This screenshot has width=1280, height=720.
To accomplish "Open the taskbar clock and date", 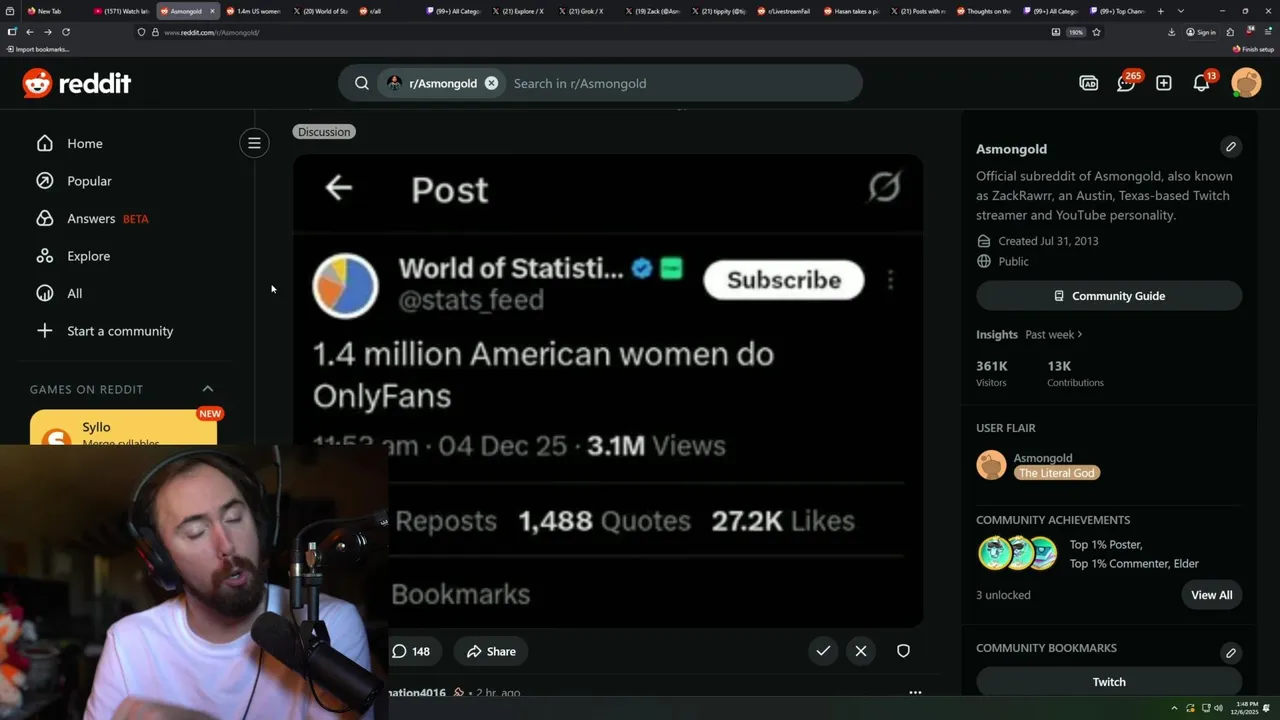I will [1246, 708].
